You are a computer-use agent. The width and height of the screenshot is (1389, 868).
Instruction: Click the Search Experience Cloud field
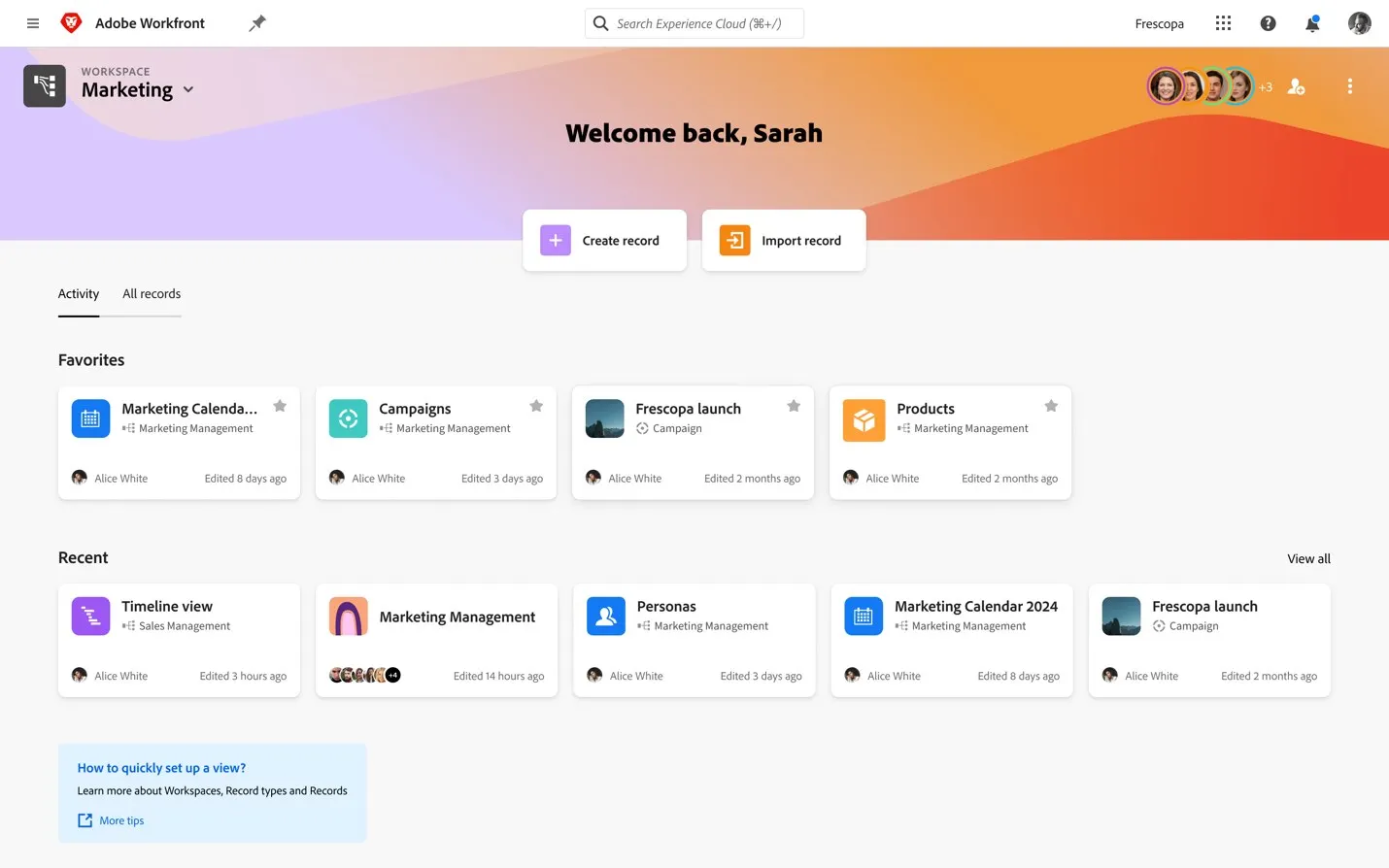694,22
